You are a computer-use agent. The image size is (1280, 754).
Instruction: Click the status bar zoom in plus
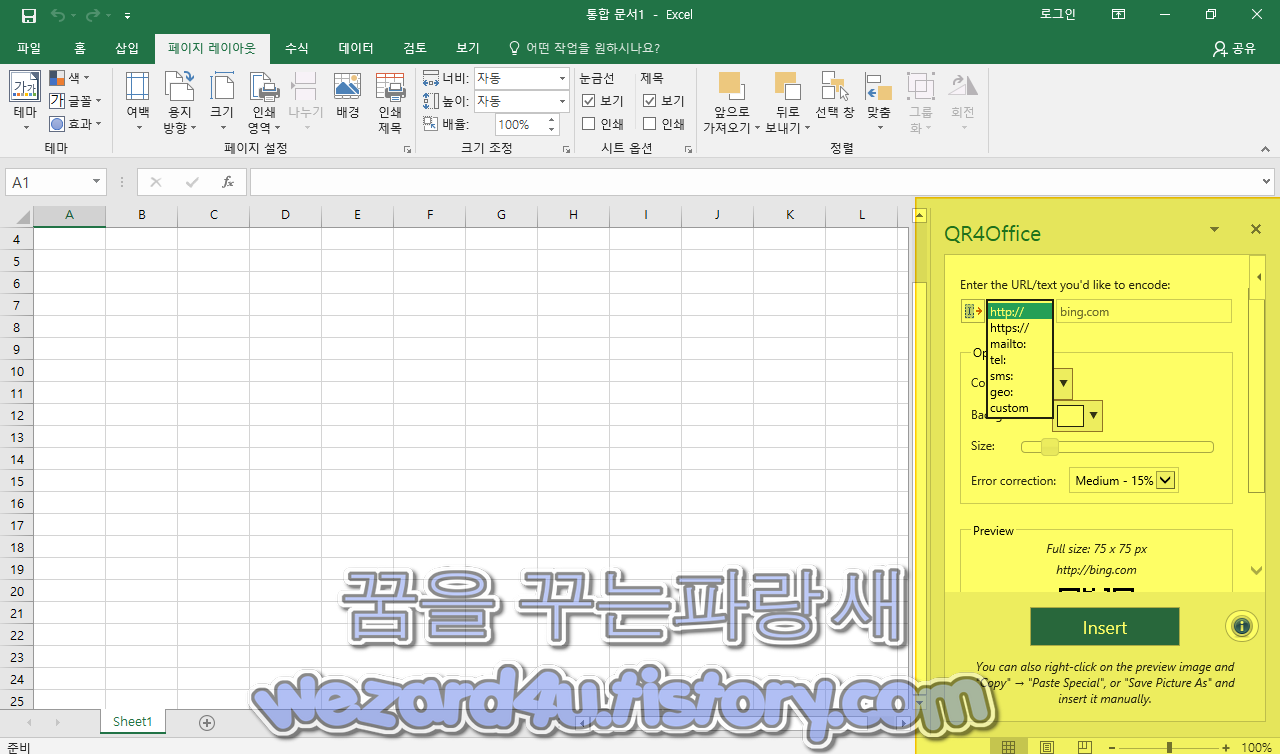tap(1226, 747)
